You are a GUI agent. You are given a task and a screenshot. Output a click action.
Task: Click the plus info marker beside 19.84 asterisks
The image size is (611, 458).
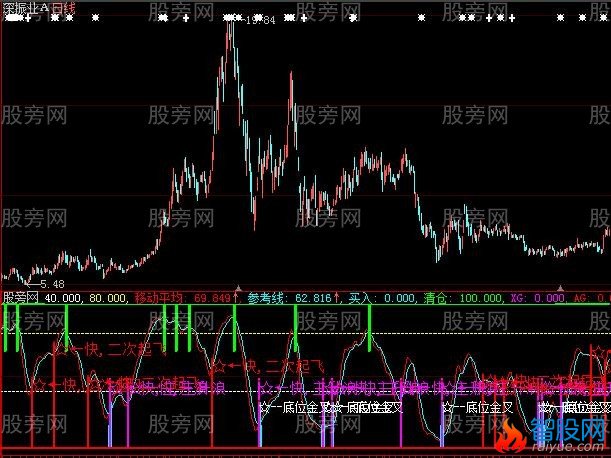[x=304, y=18]
